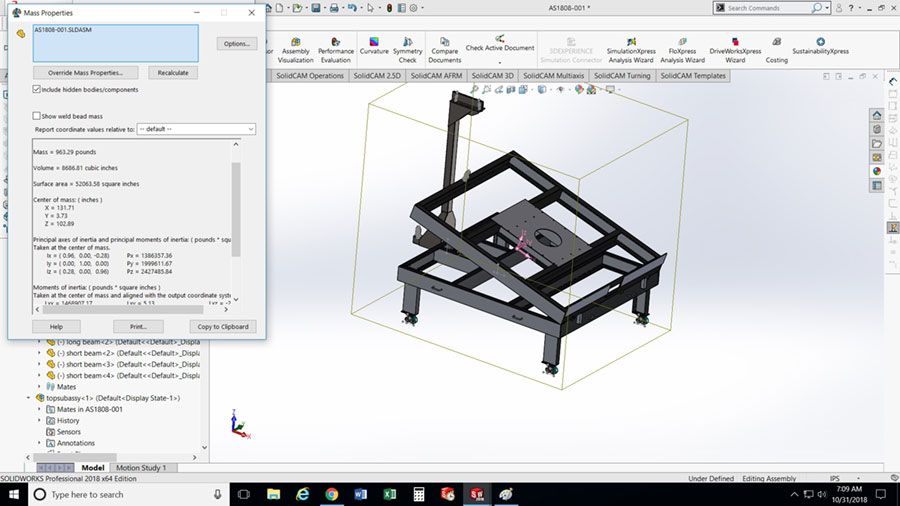The width and height of the screenshot is (900, 506).
Task: Toggle Include hidden bodies/components checkbox
Action: point(37,89)
